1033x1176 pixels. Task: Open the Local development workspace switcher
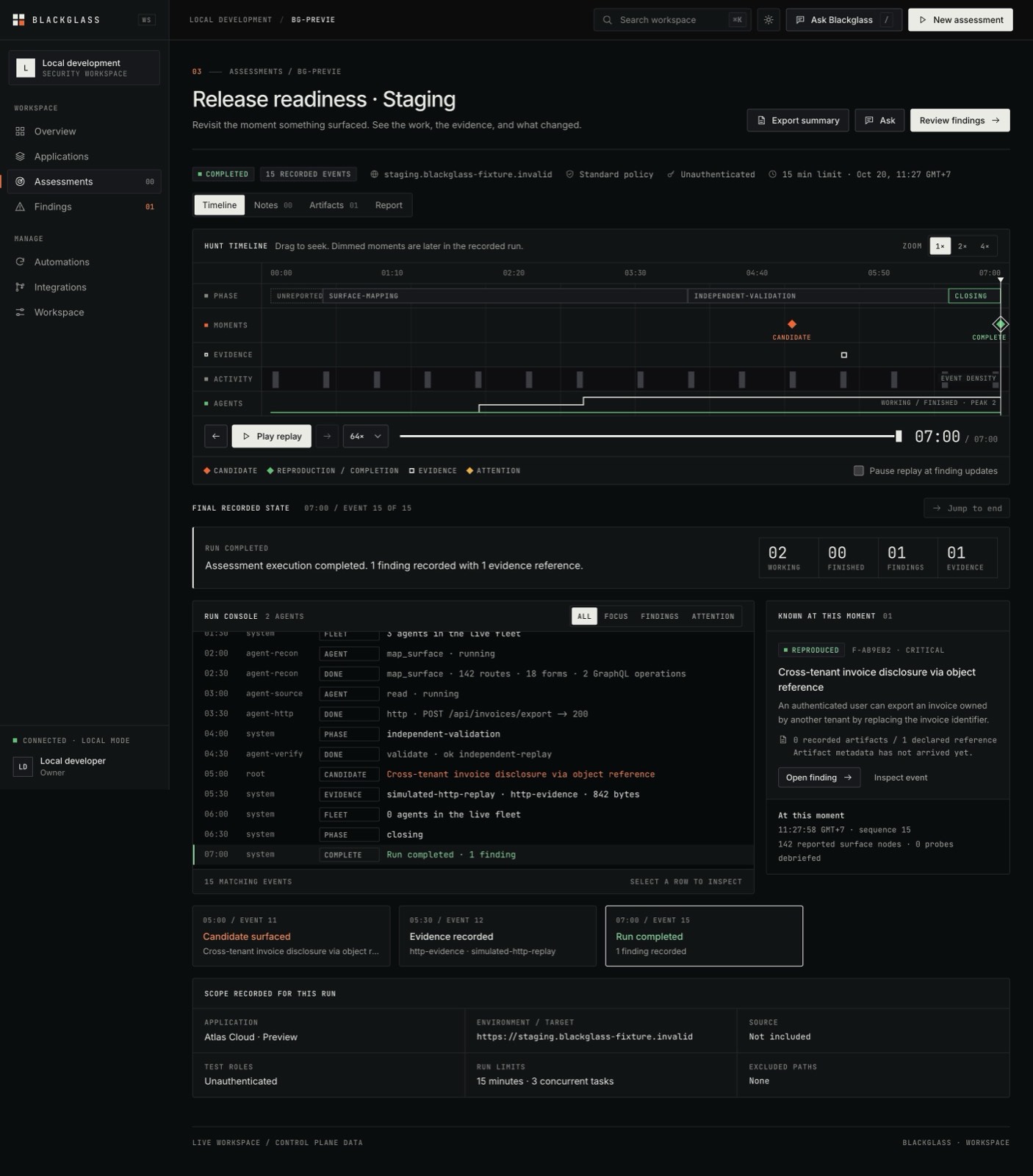pos(84,68)
